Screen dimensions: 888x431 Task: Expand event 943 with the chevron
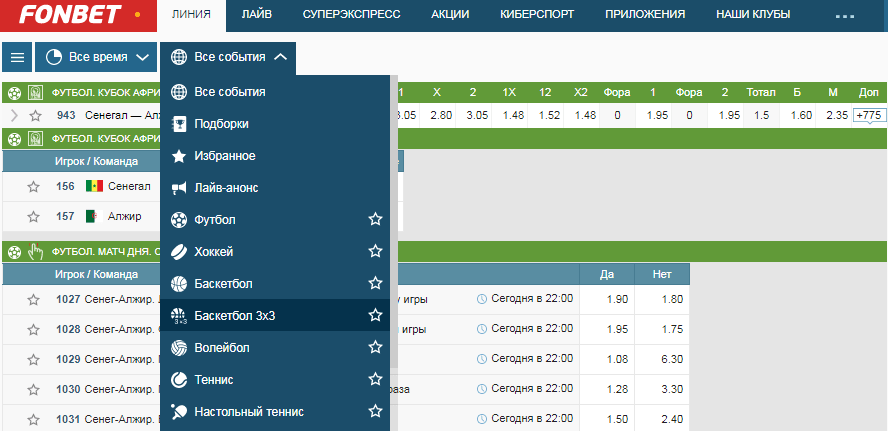[15, 116]
